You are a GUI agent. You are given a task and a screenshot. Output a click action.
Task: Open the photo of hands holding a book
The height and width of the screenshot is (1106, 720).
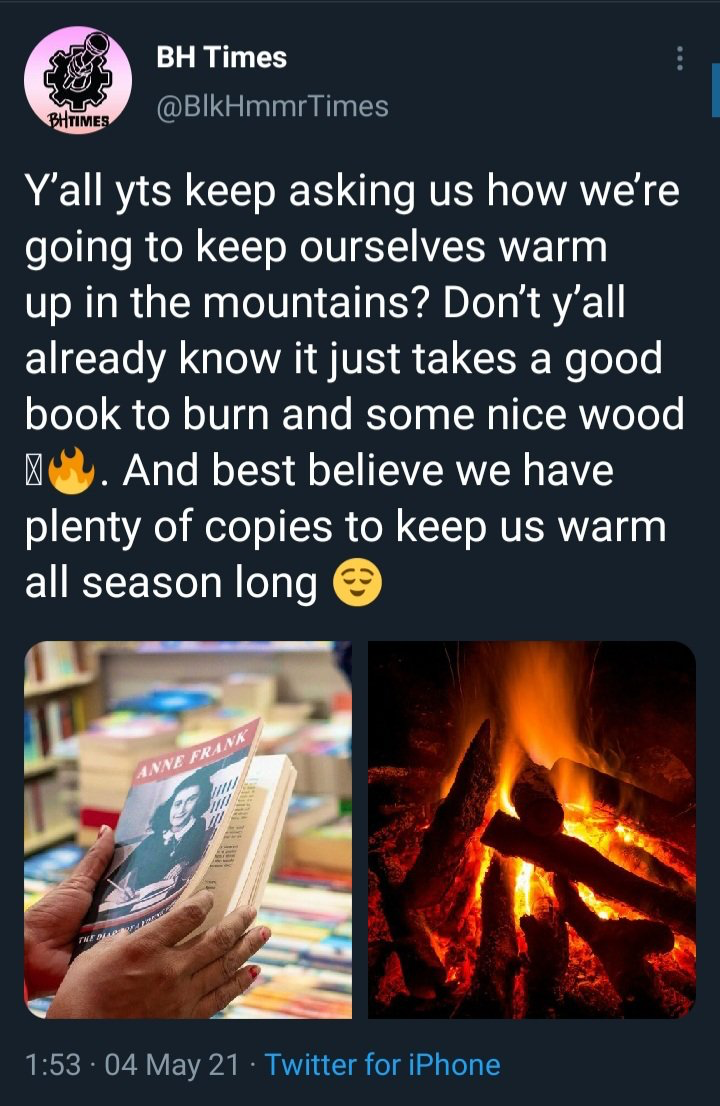tap(188, 830)
